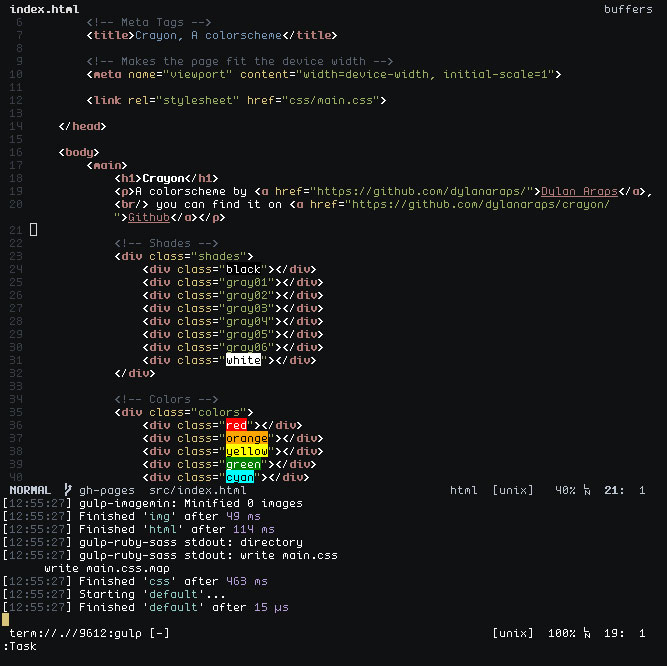This screenshot has width=667, height=666.
Task: Click the green highlighted class value
Action: [243, 464]
